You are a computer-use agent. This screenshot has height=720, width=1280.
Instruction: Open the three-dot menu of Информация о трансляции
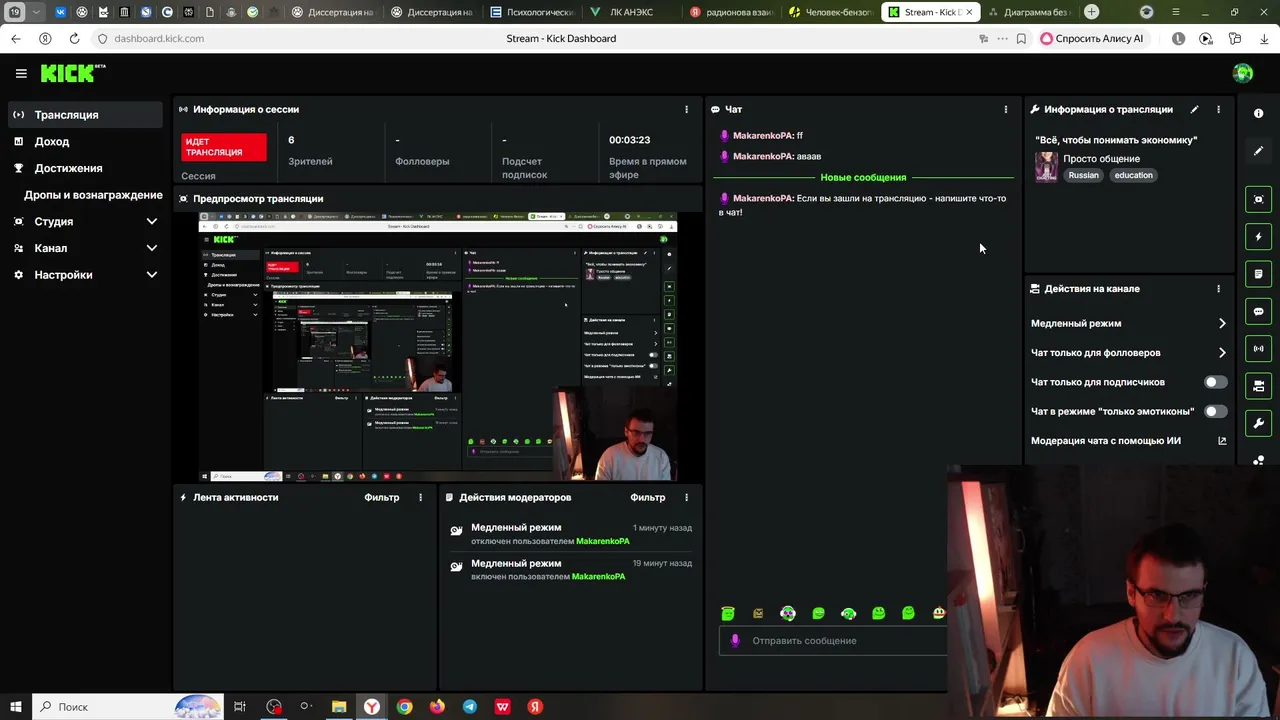coord(1218,109)
